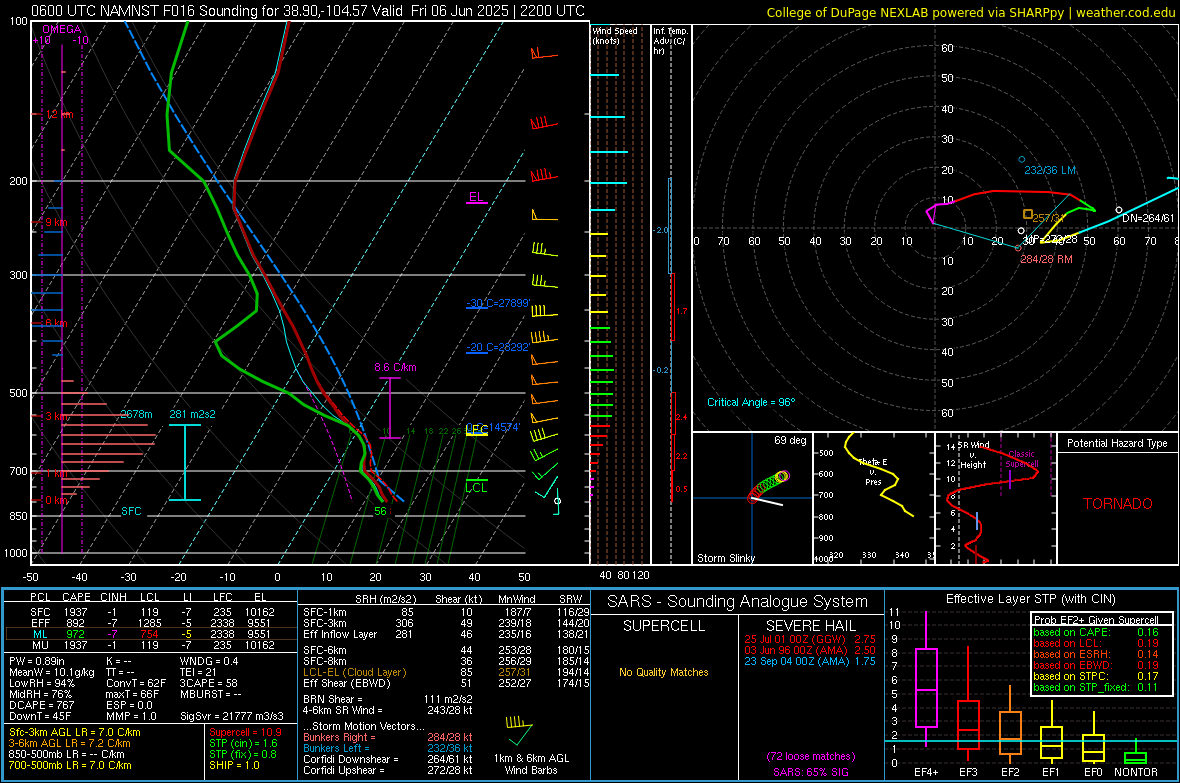Click the Theta-E v. Pres label

point(873,472)
